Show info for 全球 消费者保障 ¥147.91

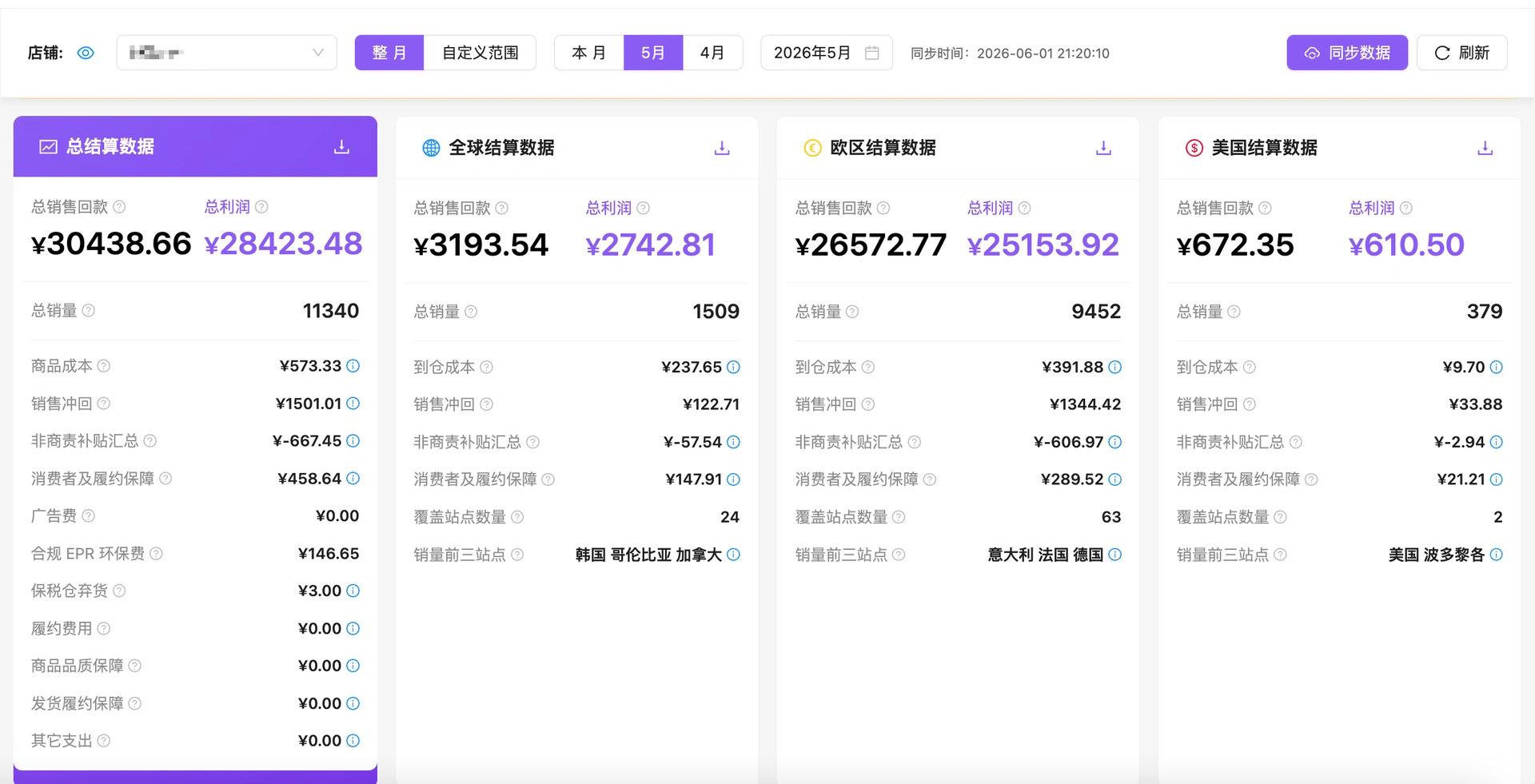tap(733, 479)
